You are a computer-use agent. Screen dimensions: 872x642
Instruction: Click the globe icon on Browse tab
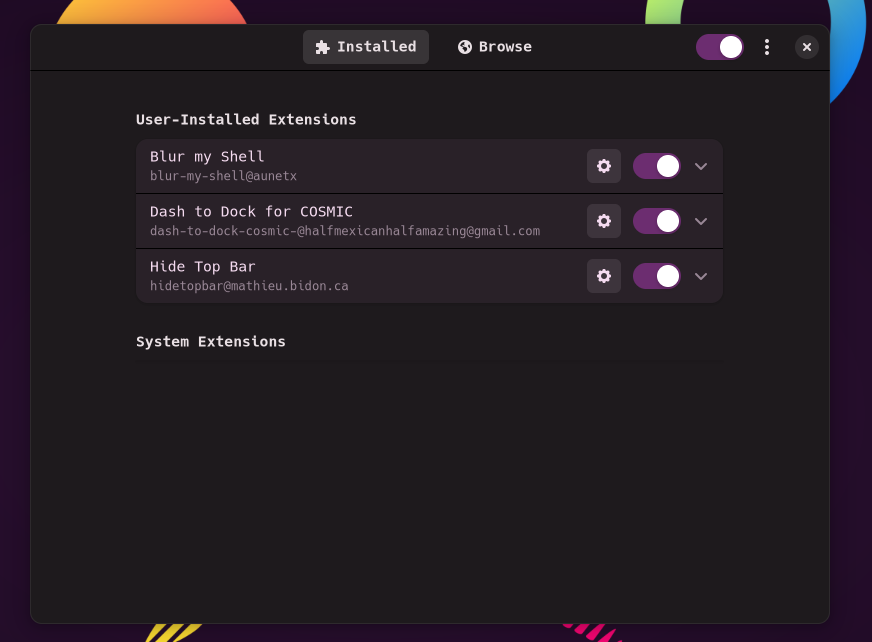coord(465,47)
